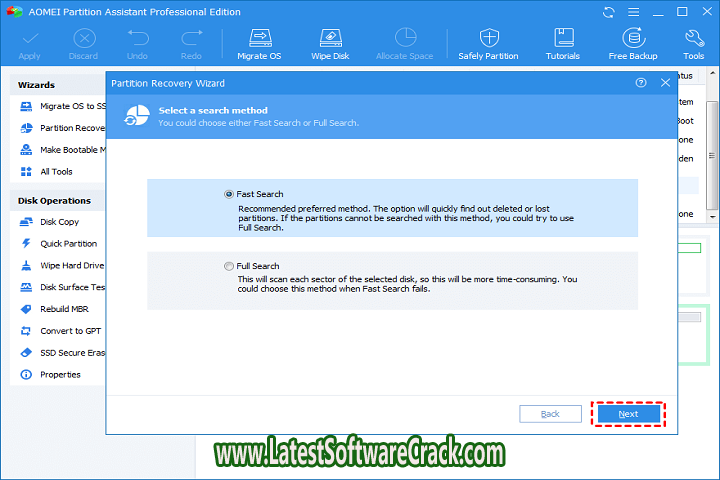Choose Quick Partition from Disk Operations
The height and width of the screenshot is (480, 720).
(68, 244)
